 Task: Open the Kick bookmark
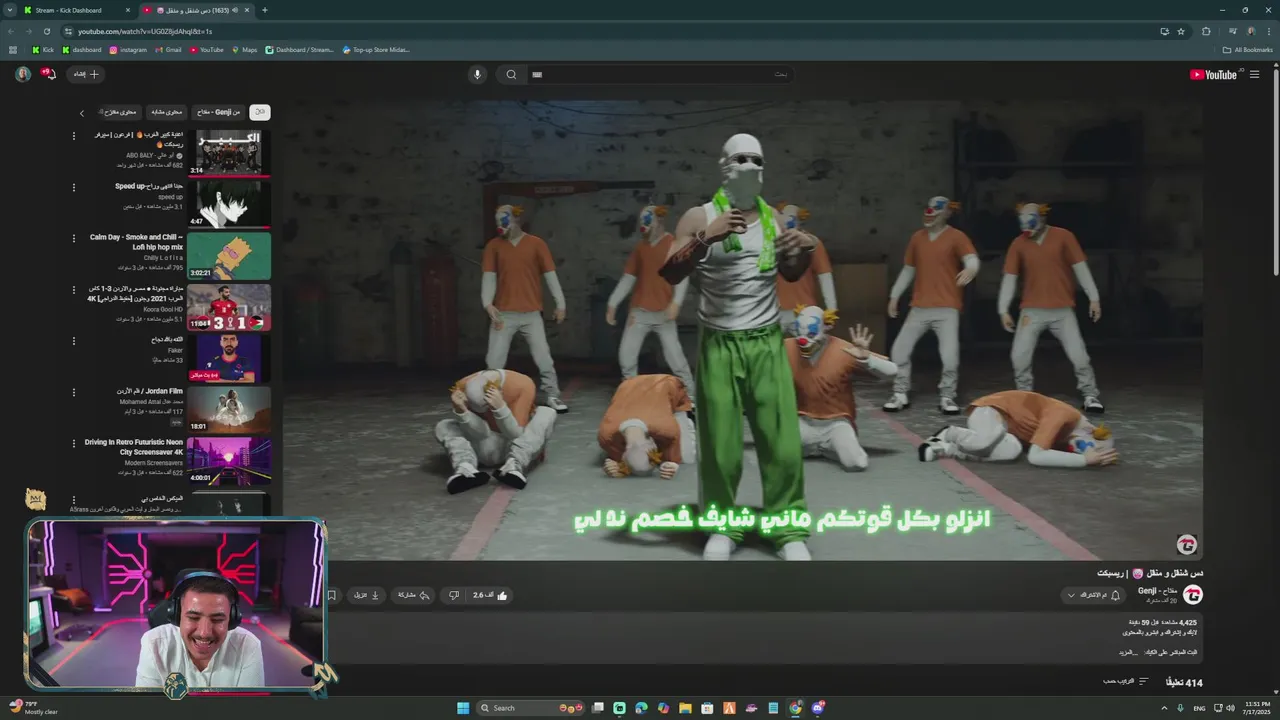coord(43,49)
